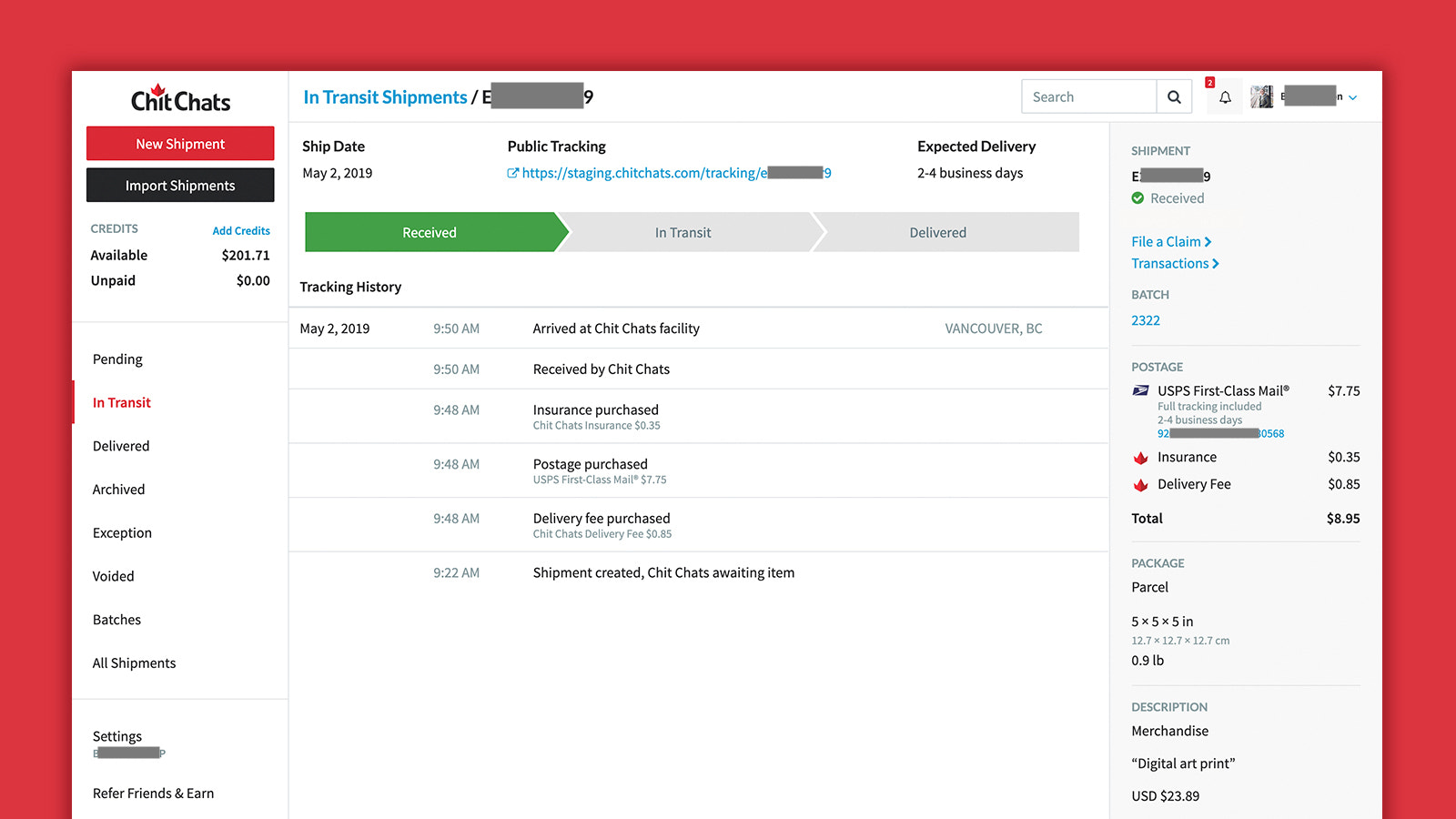The width and height of the screenshot is (1456, 819).
Task: Open the Archived shipments section
Action: click(x=118, y=490)
